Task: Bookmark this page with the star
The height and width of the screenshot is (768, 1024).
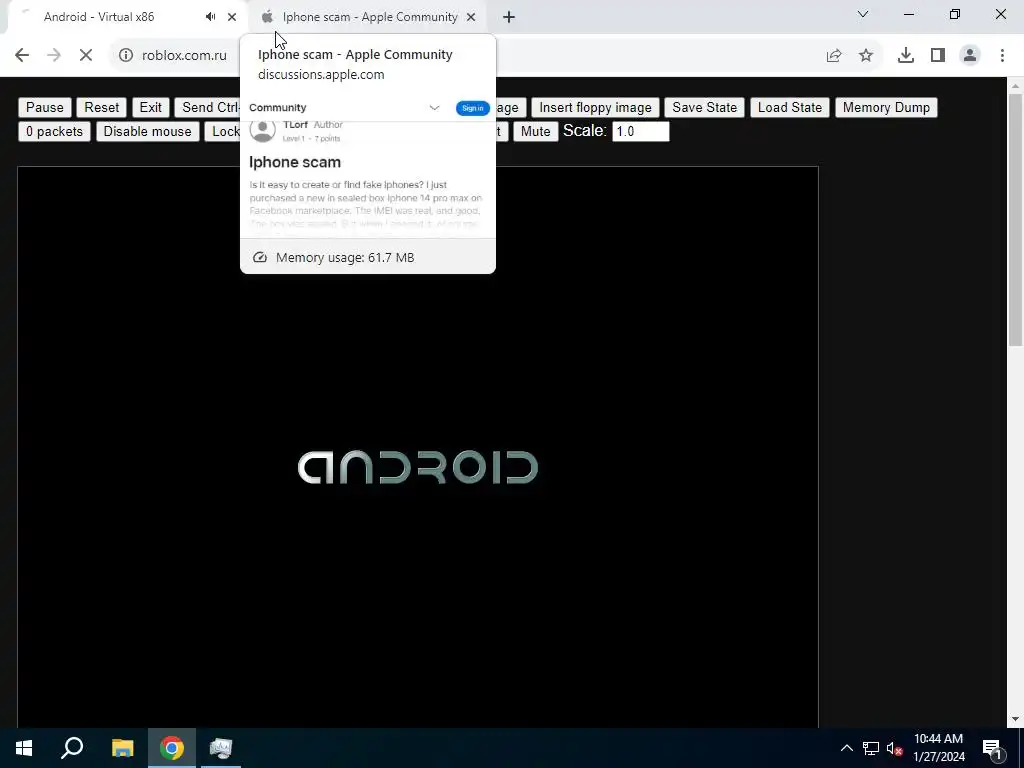Action: click(866, 56)
